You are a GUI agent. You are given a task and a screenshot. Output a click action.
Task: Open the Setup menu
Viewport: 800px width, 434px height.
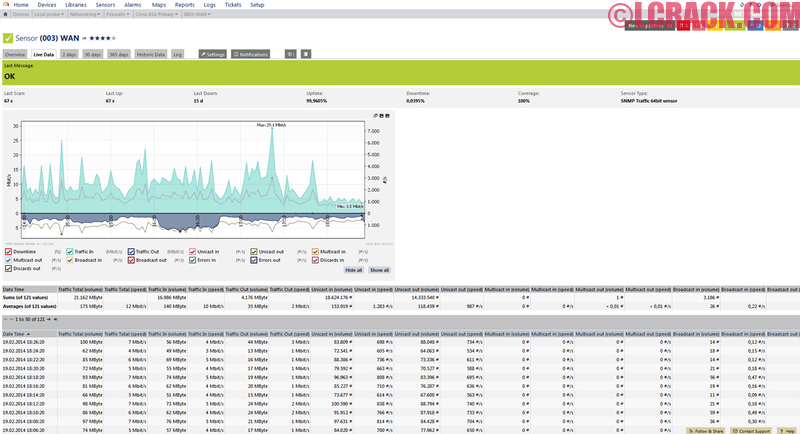(x=257, y=5)
